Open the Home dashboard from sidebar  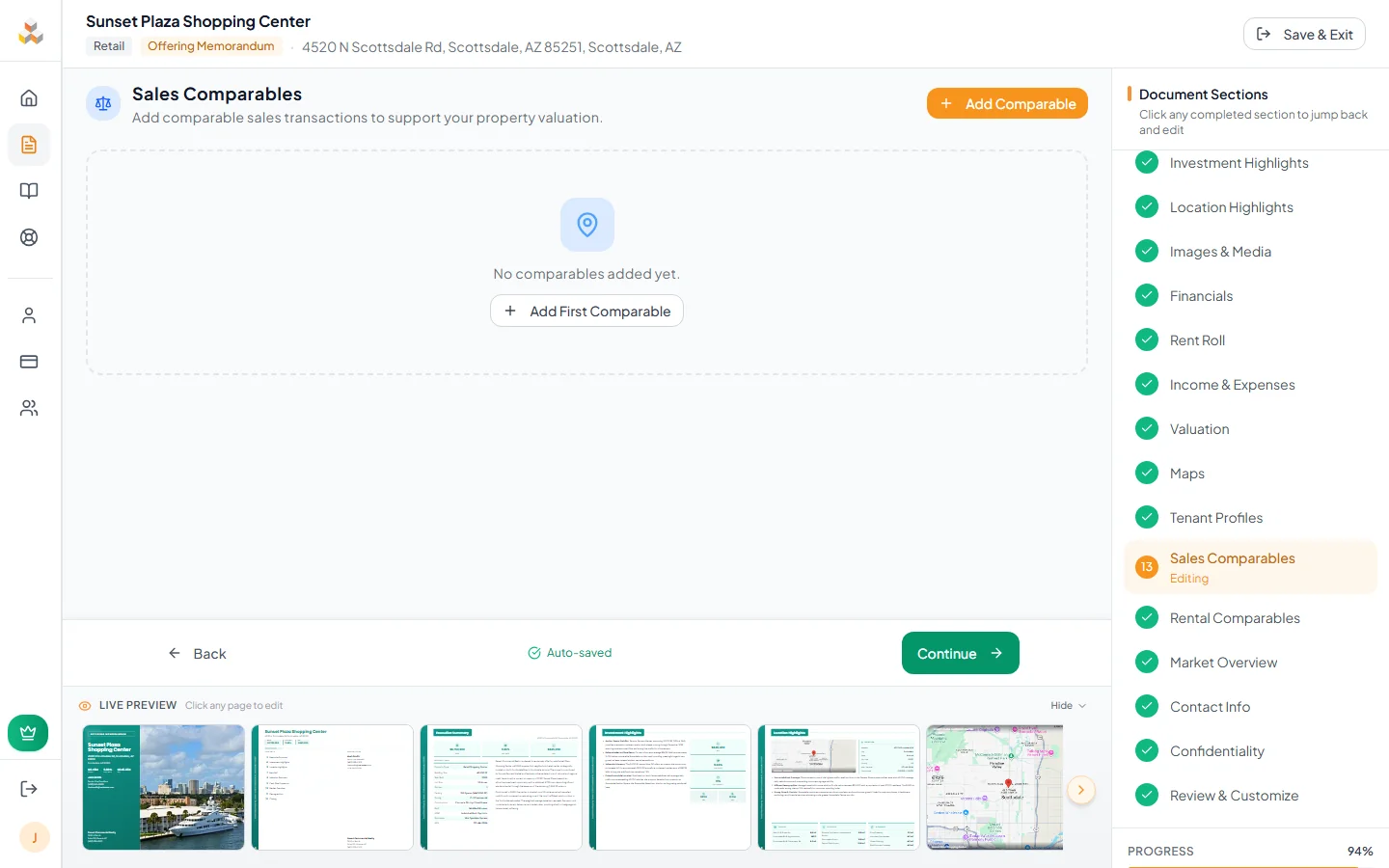coord(29,97)
